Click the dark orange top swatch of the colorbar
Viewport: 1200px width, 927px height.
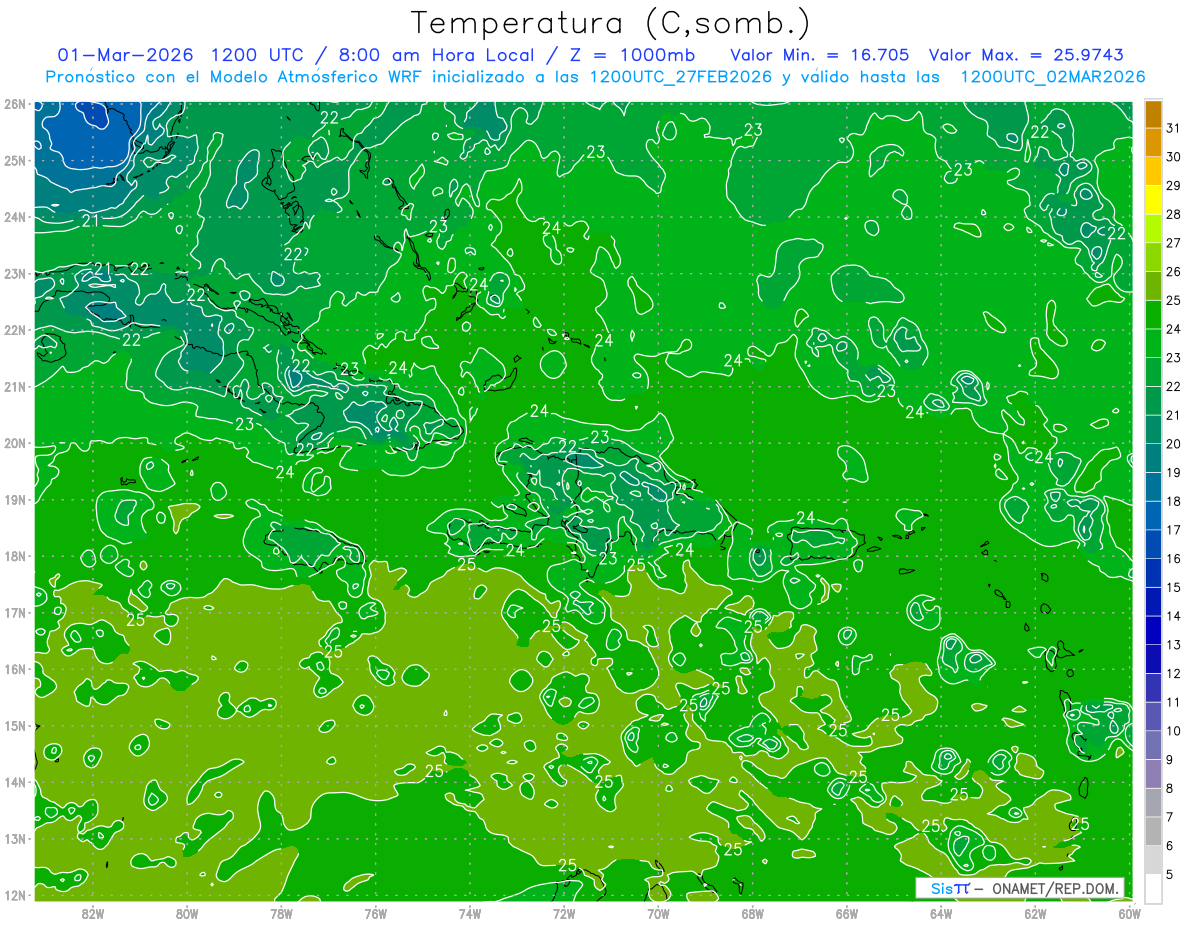tap(1153, 114)
